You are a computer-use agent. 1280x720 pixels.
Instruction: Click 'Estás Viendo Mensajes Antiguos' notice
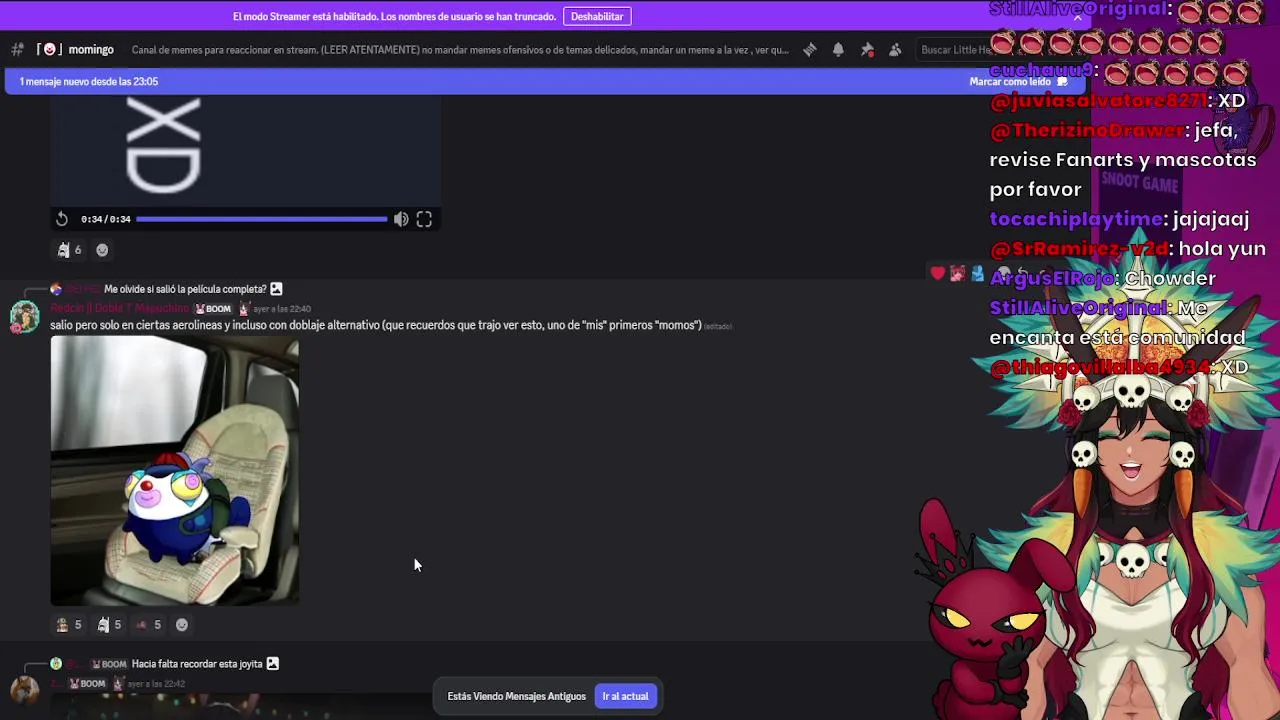(x=517, y=696)
